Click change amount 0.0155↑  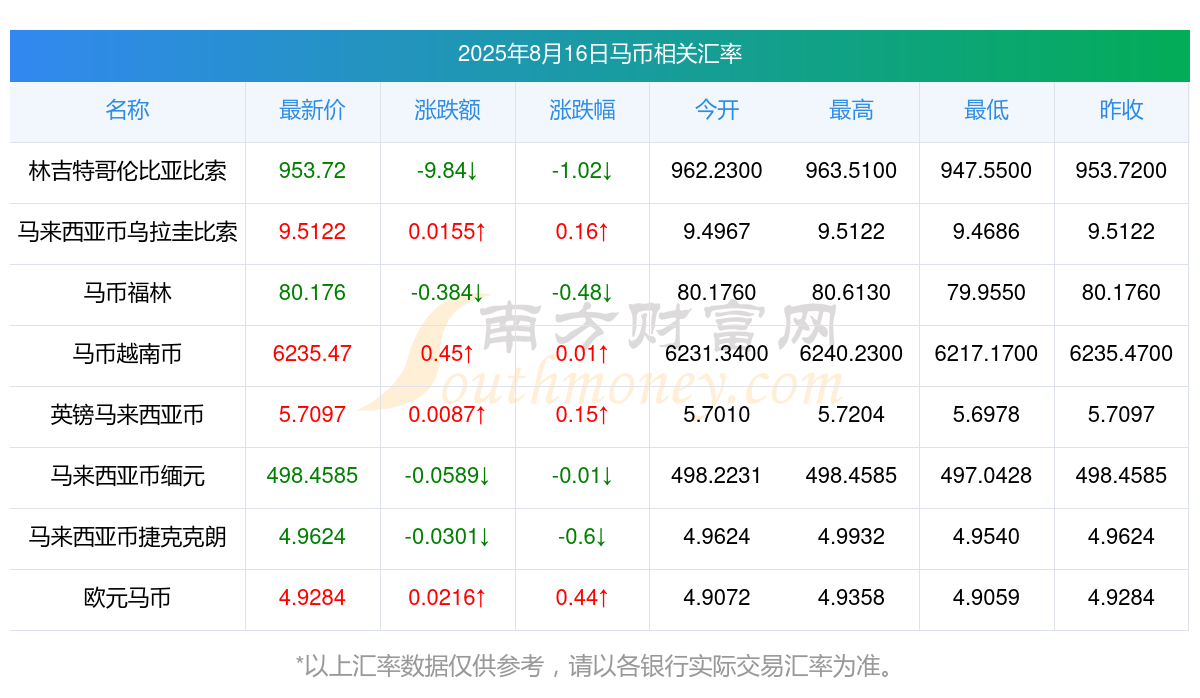tap(448, 232)
